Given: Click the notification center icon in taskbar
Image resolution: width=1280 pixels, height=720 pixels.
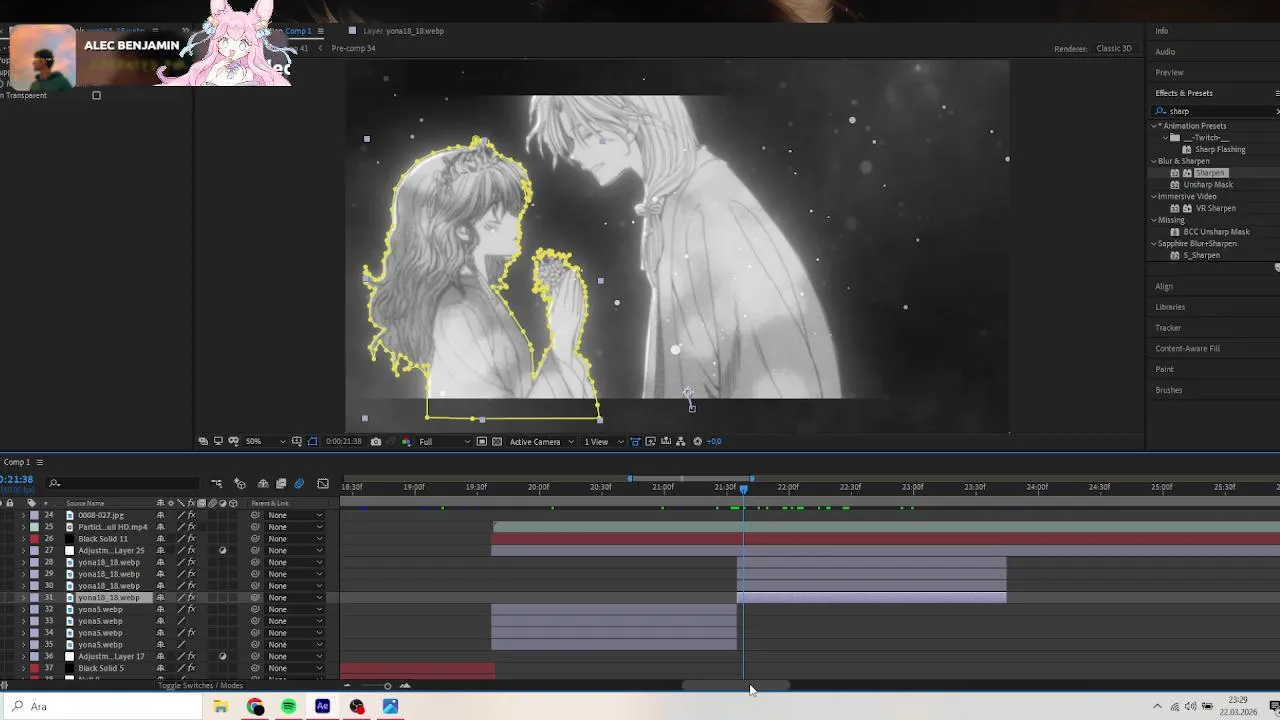Looking at the screenshot, I should tap(1273, 707).
